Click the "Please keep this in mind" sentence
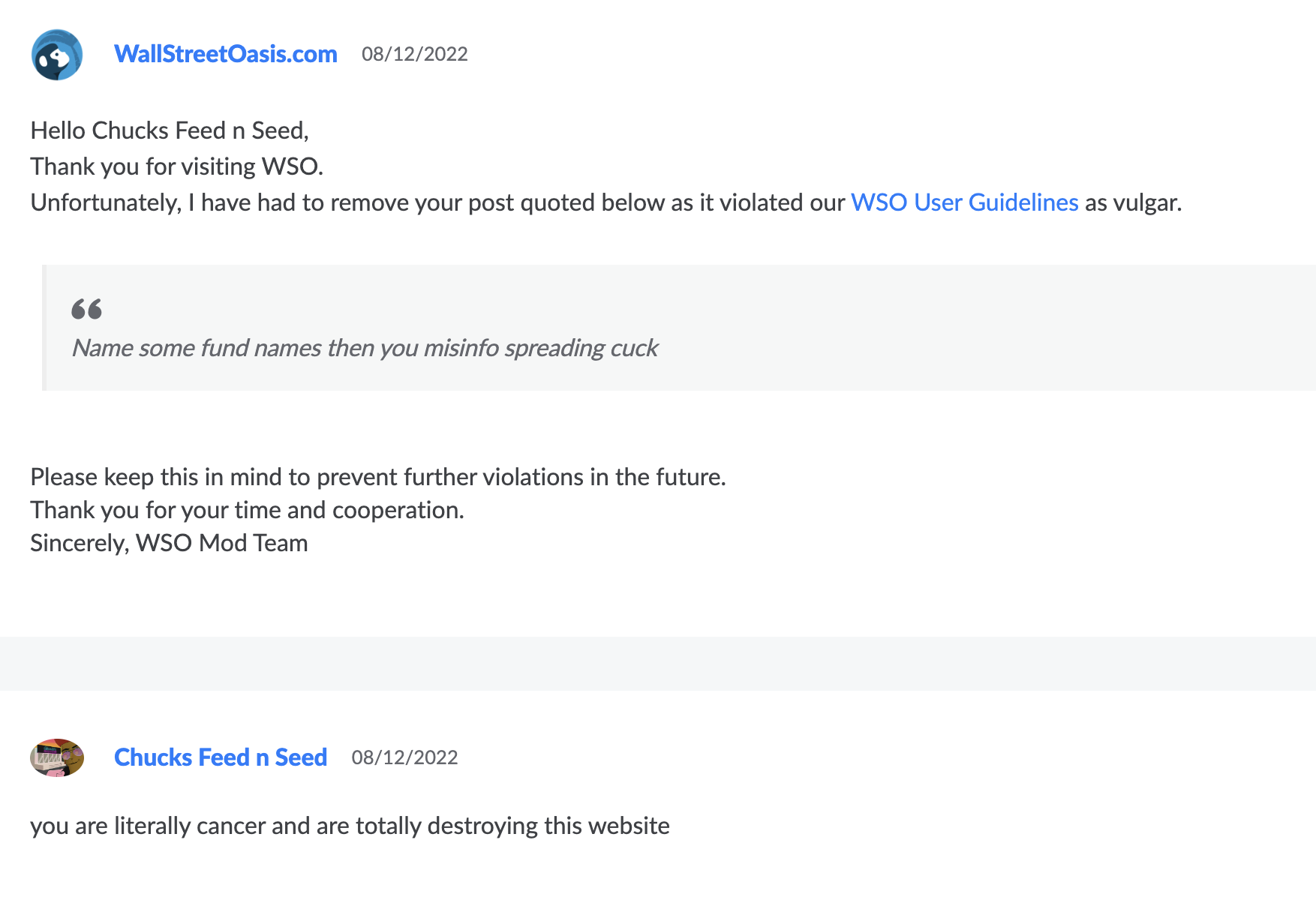This screenshot has width=1316, height=924. click(377, 477)
